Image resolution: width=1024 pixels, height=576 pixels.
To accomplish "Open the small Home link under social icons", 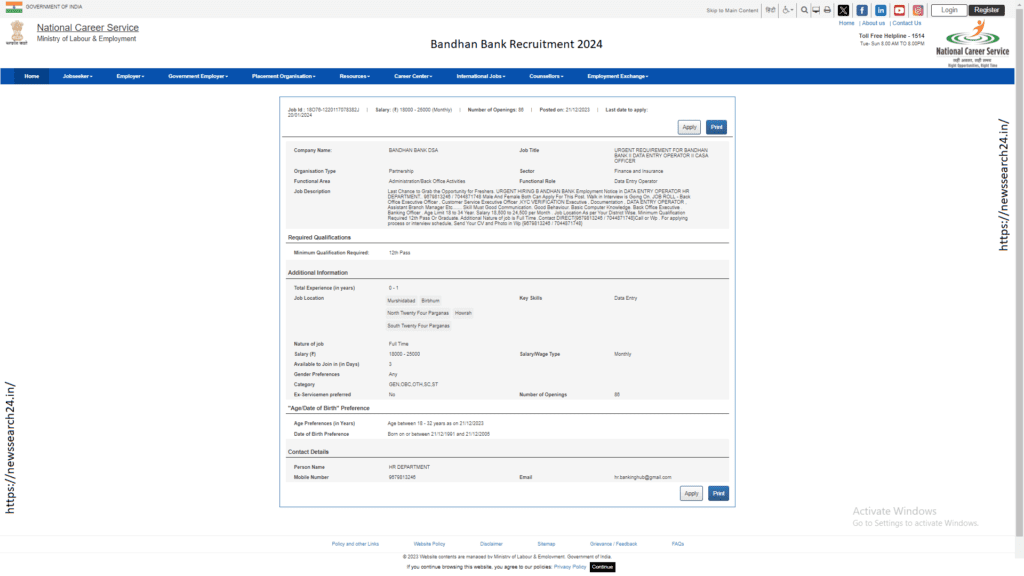I will coord(846,23).
